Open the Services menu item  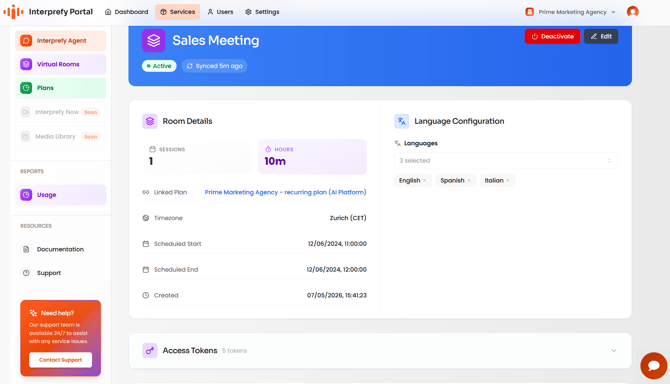tap(177, 12)
